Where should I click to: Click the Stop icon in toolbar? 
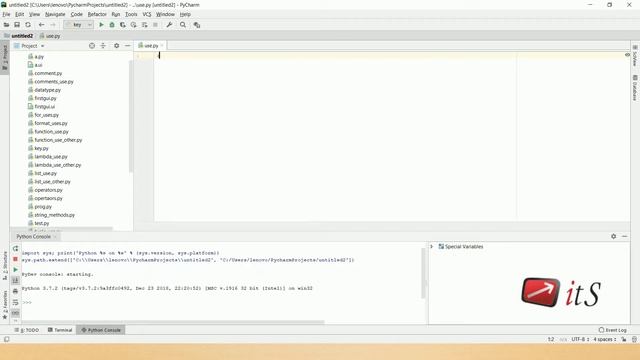[x=155, y=25]
